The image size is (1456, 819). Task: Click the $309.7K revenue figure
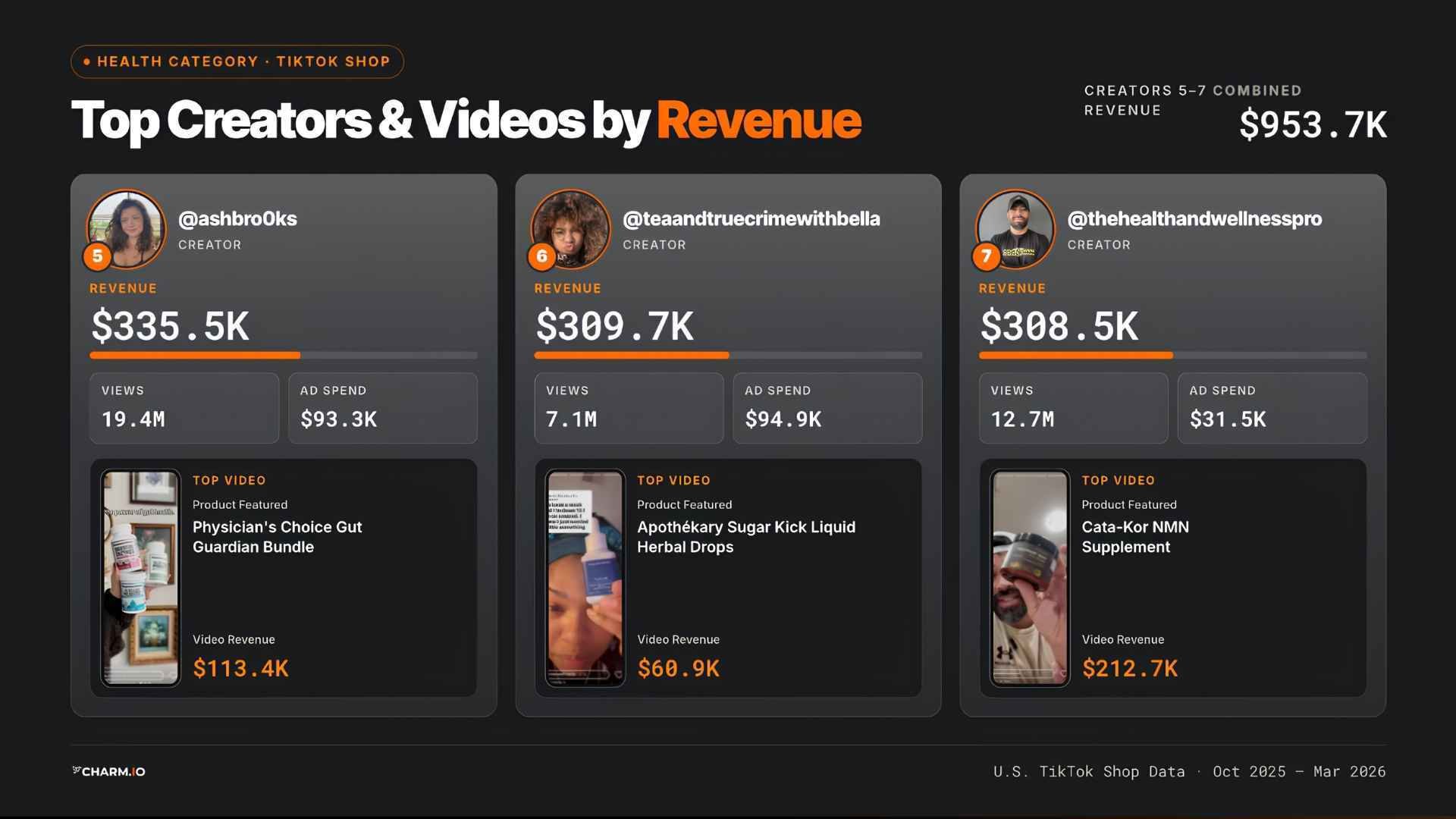614,326
